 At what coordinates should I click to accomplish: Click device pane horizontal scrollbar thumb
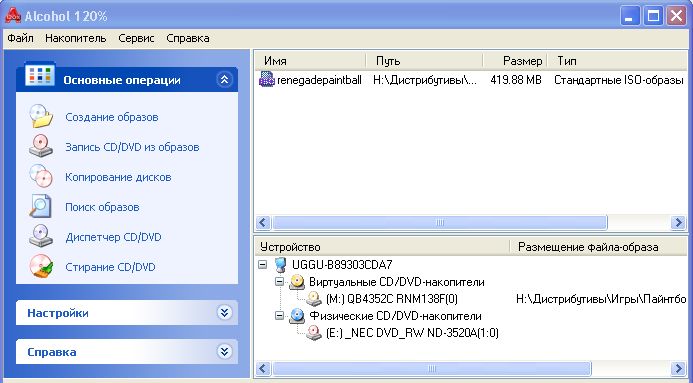(x=432, y=368)
